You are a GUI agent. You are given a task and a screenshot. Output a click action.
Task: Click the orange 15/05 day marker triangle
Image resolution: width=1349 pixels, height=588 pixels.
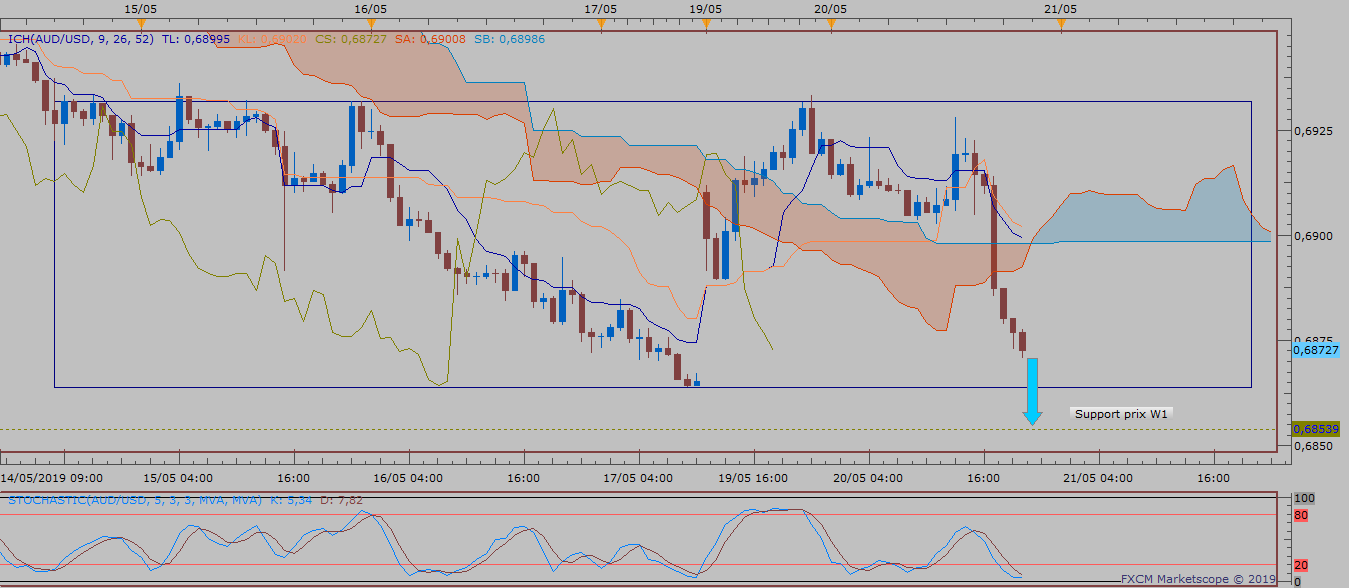pyautogui.click(x=141, y=23)
